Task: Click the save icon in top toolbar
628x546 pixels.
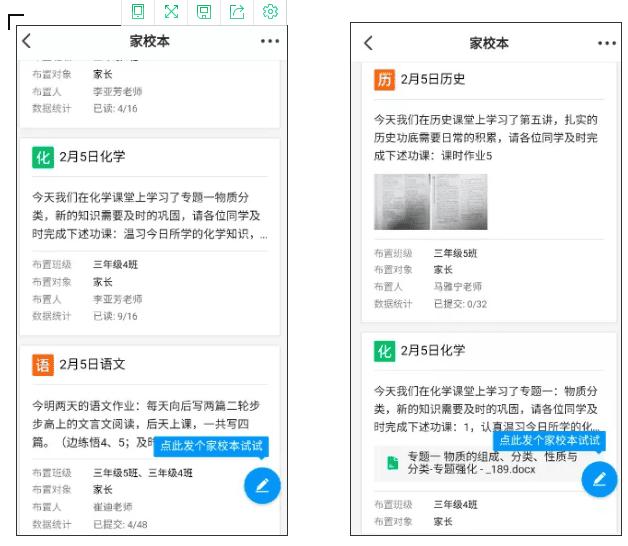Action: click(x=204, y=12)
